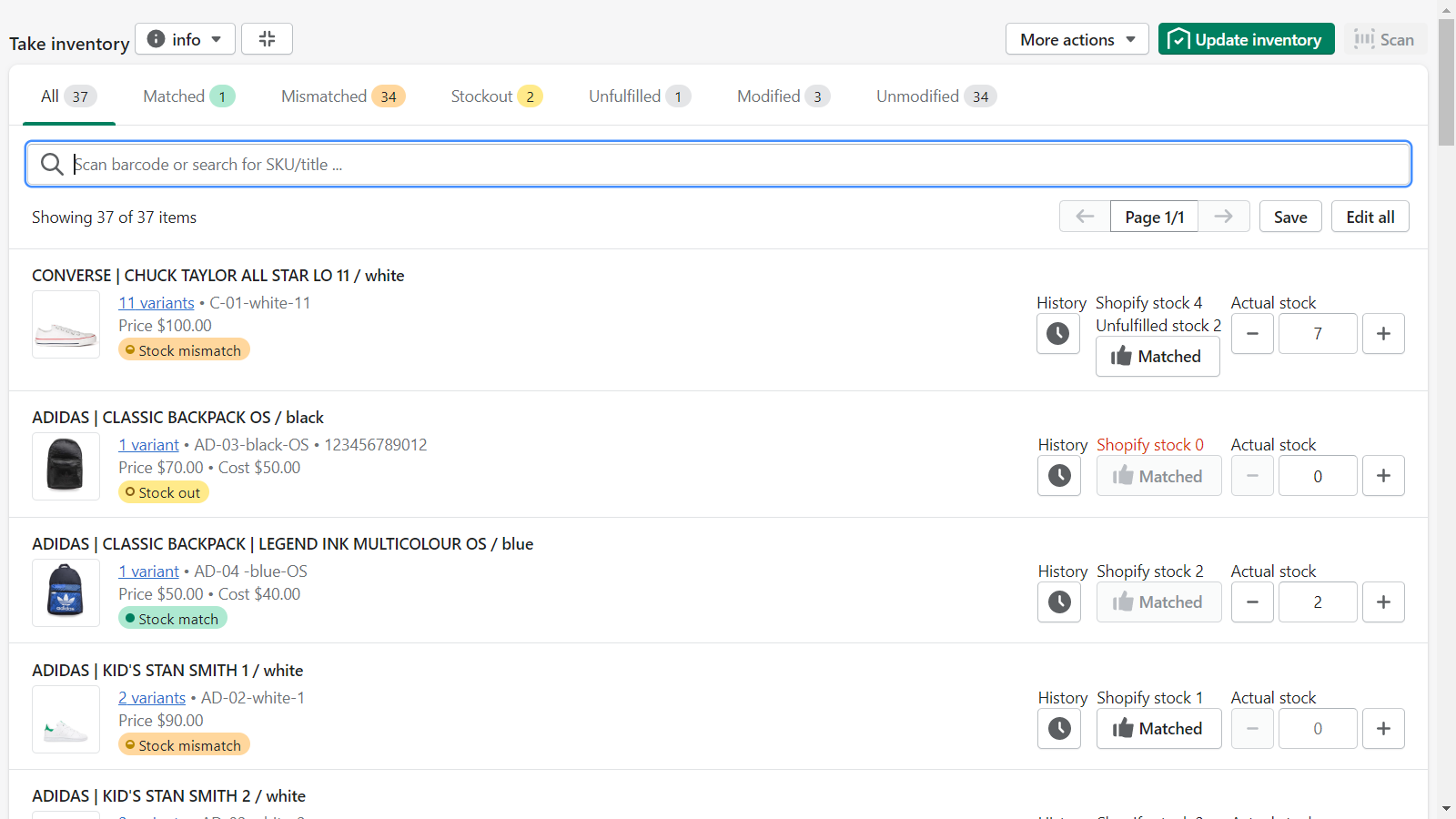Edit actual stock field for Kid's Stan Smith 1

pos(1318,728)
